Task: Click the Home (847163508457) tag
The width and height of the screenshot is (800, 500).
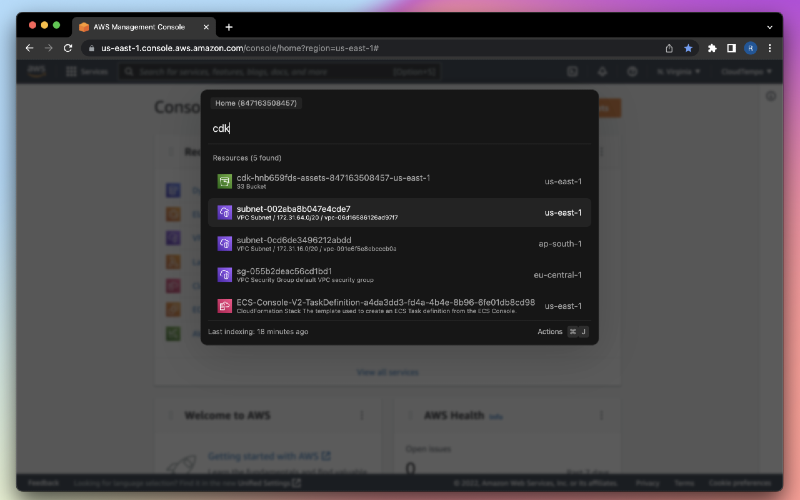Action: pyautogui.click(x=256, y=103)
